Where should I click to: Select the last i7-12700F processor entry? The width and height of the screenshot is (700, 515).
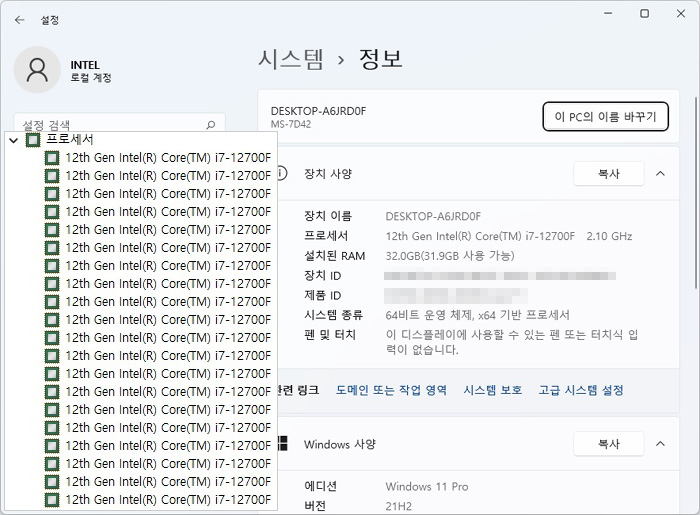(x=168, y=499)
